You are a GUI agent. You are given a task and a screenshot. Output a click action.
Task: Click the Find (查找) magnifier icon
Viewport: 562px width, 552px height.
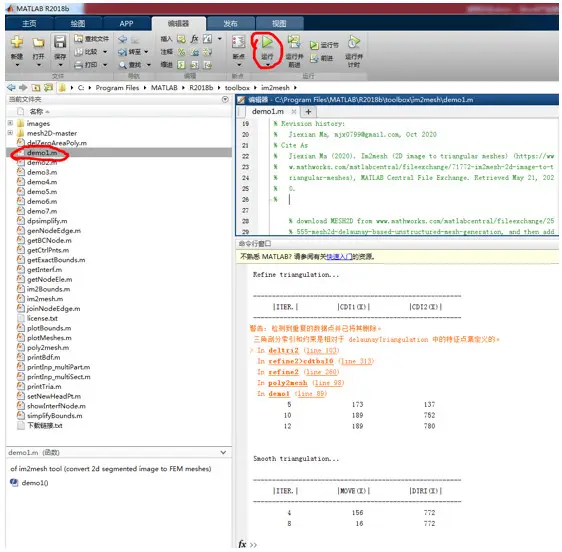123,65
